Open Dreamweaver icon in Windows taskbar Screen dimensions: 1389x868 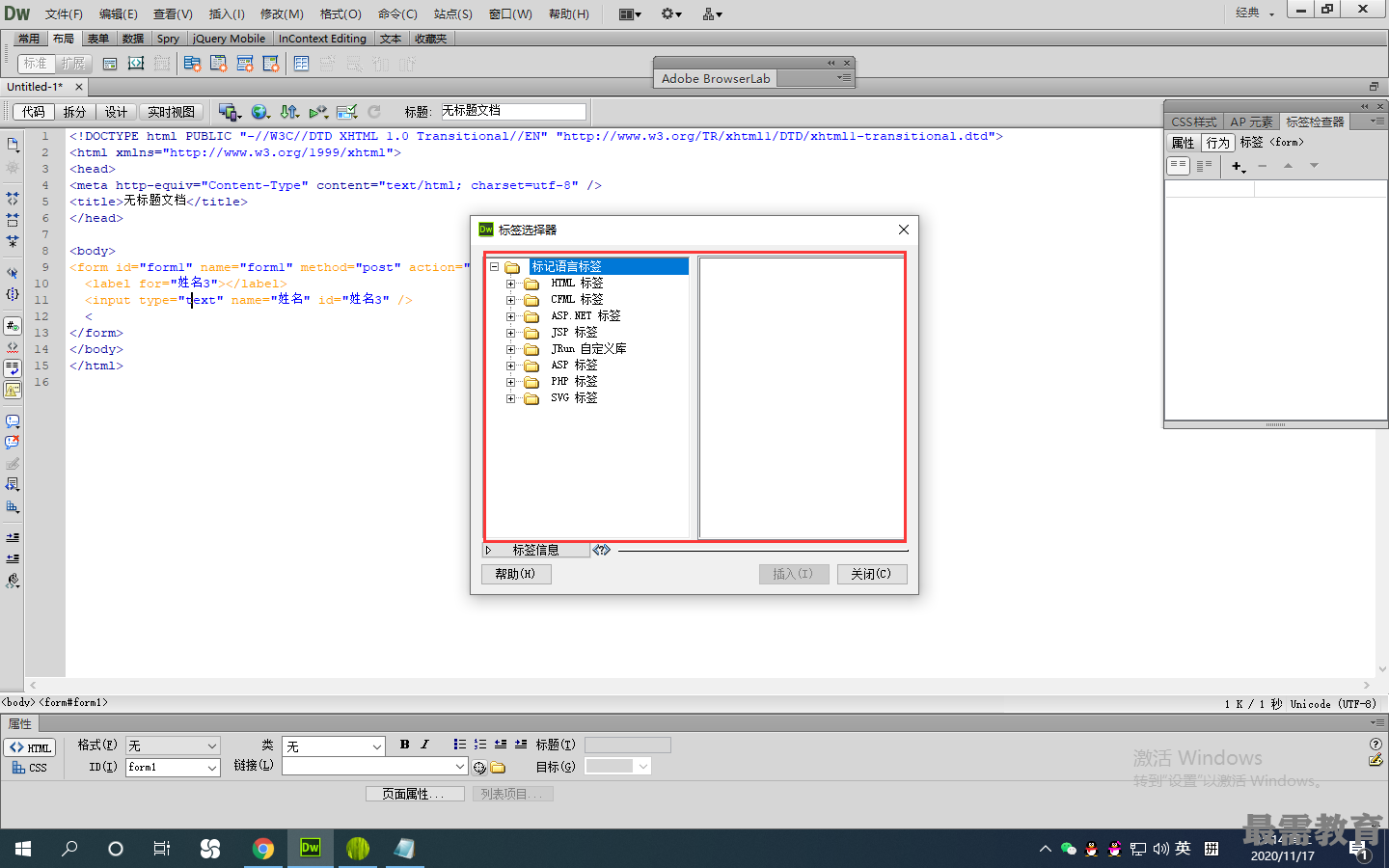pos(311,848)
